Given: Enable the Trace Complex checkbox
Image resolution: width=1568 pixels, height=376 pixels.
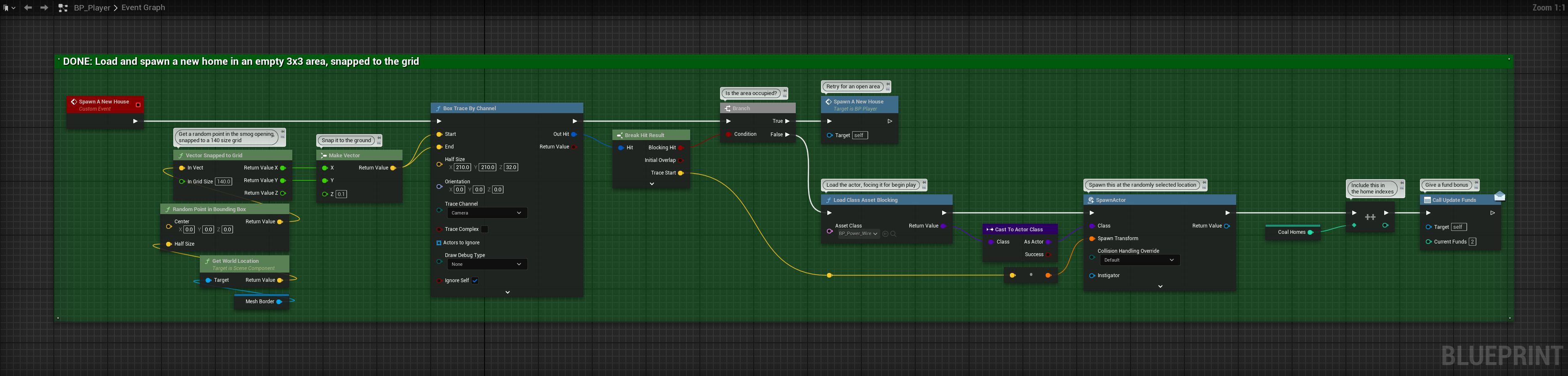Looking at the screenshot, I should (x=485, y=229).
